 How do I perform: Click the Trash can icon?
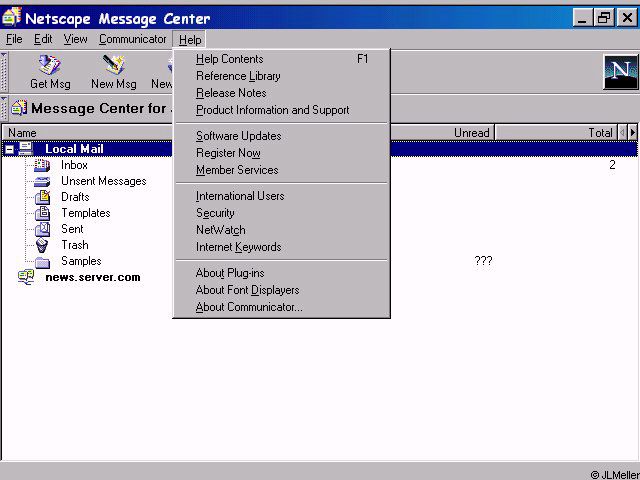42,245
